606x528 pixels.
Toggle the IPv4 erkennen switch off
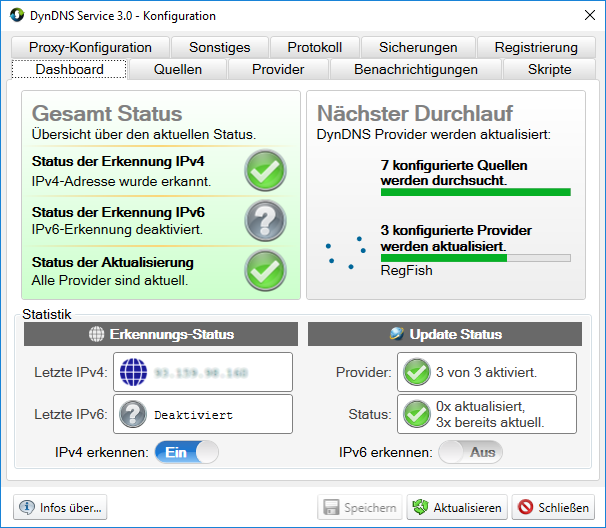187,452
